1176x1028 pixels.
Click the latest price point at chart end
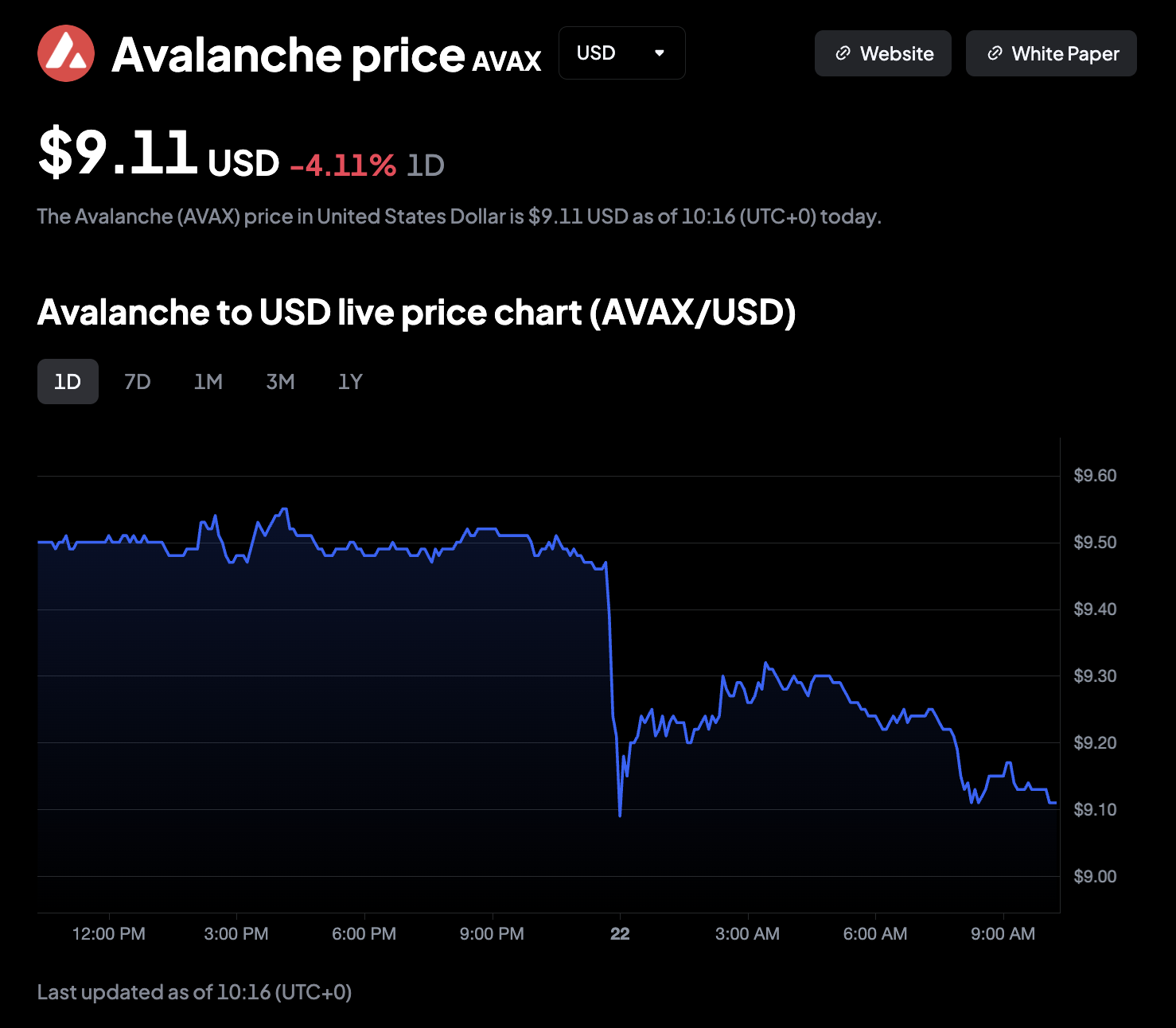1054,803
